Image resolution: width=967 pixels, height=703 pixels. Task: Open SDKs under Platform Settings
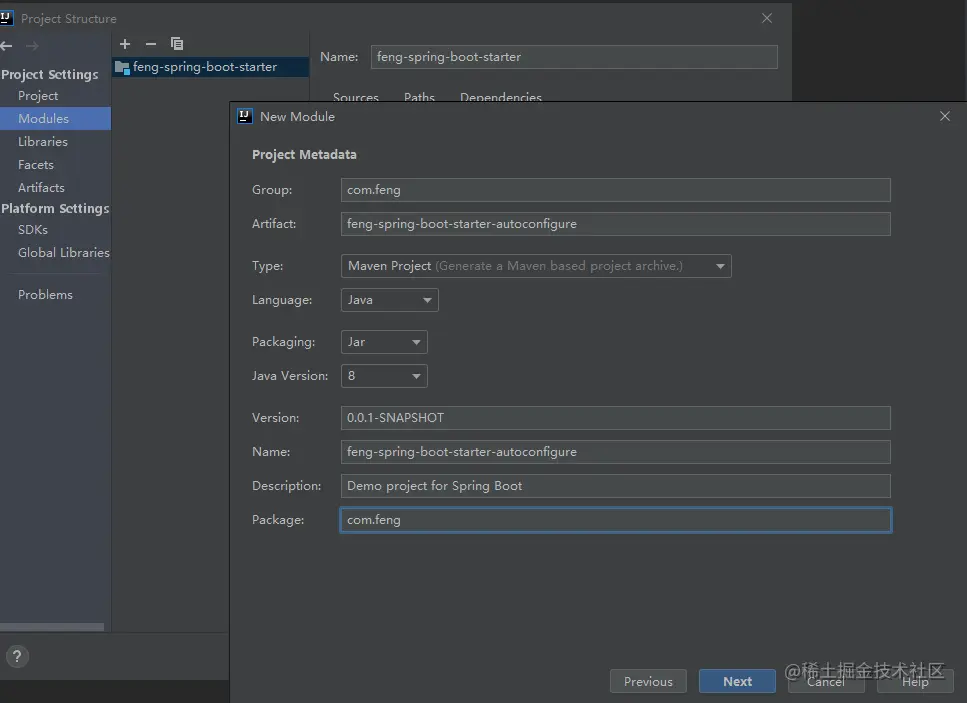(33, 229)
